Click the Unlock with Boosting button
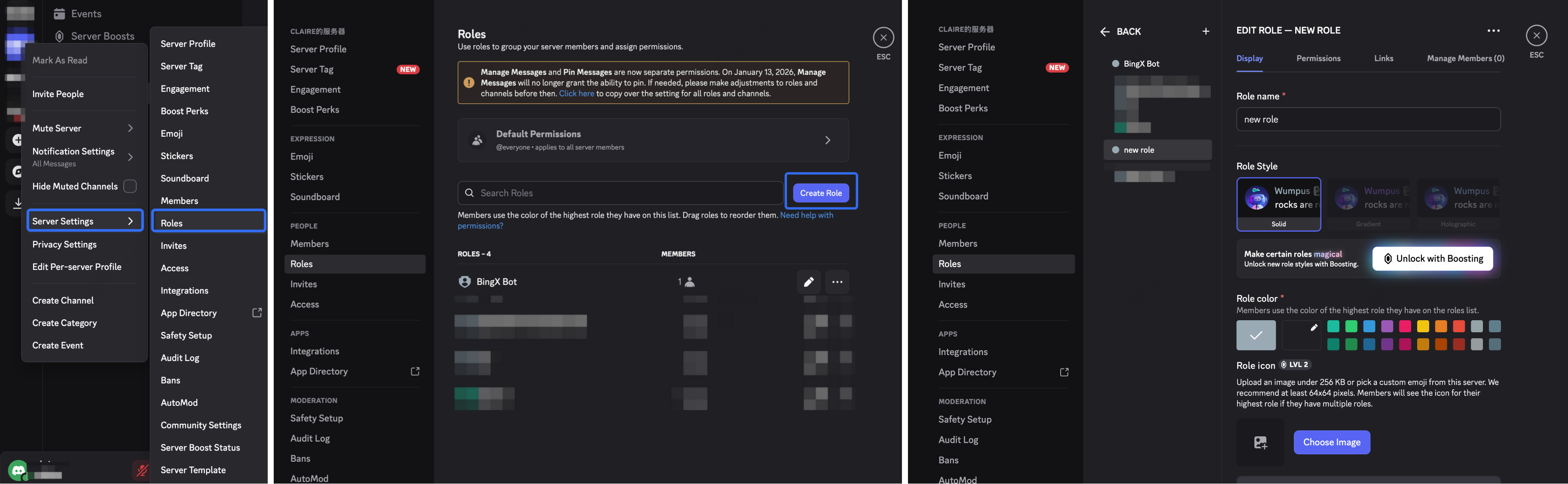The height and width of the screenshot is (484, 1568). [1432, 259]
